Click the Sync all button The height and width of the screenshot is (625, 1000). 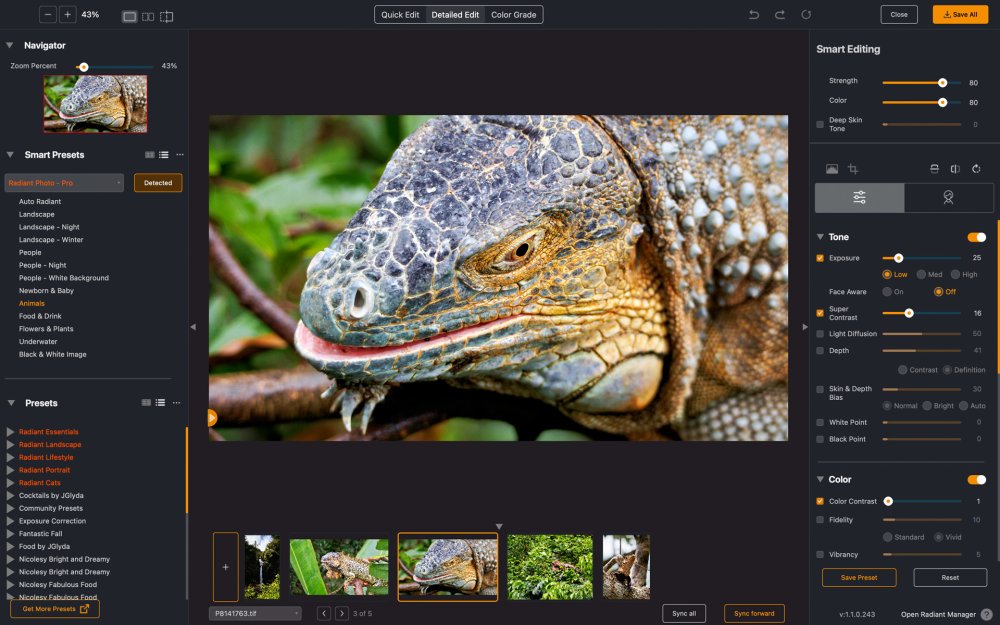click(684, 614)
